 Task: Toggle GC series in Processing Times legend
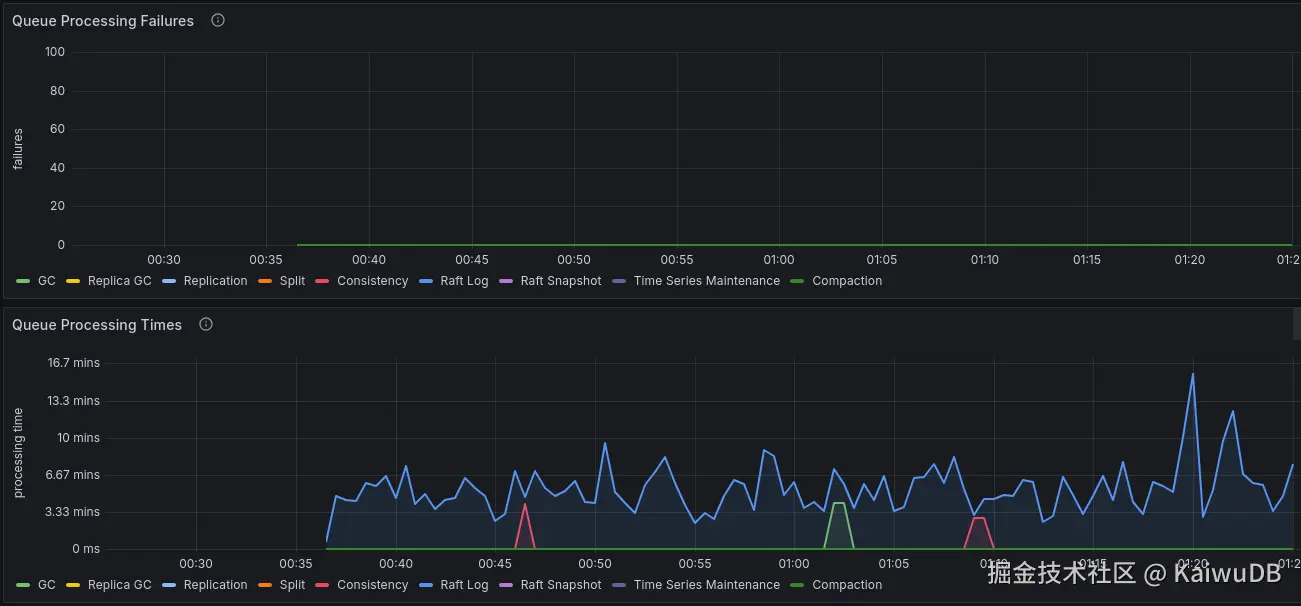(x=36, y=585)
